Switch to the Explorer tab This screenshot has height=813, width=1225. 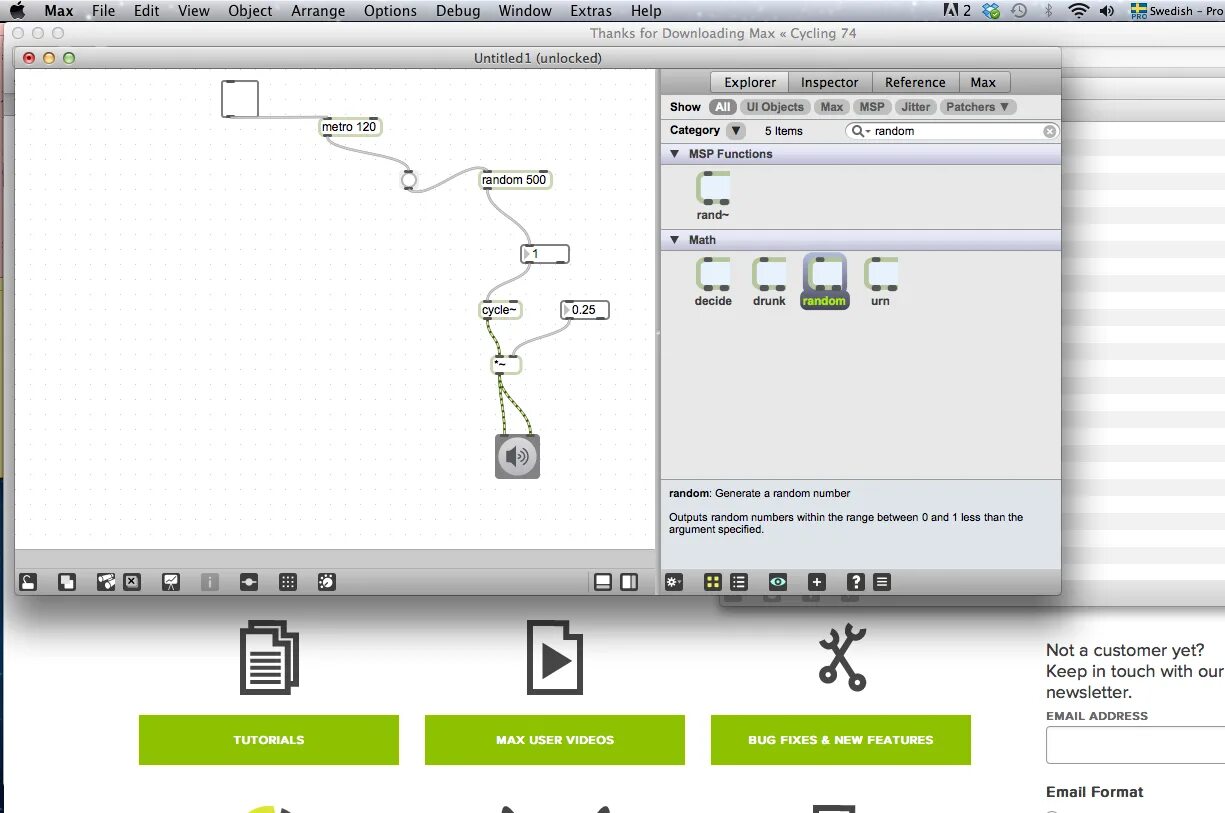750,82
